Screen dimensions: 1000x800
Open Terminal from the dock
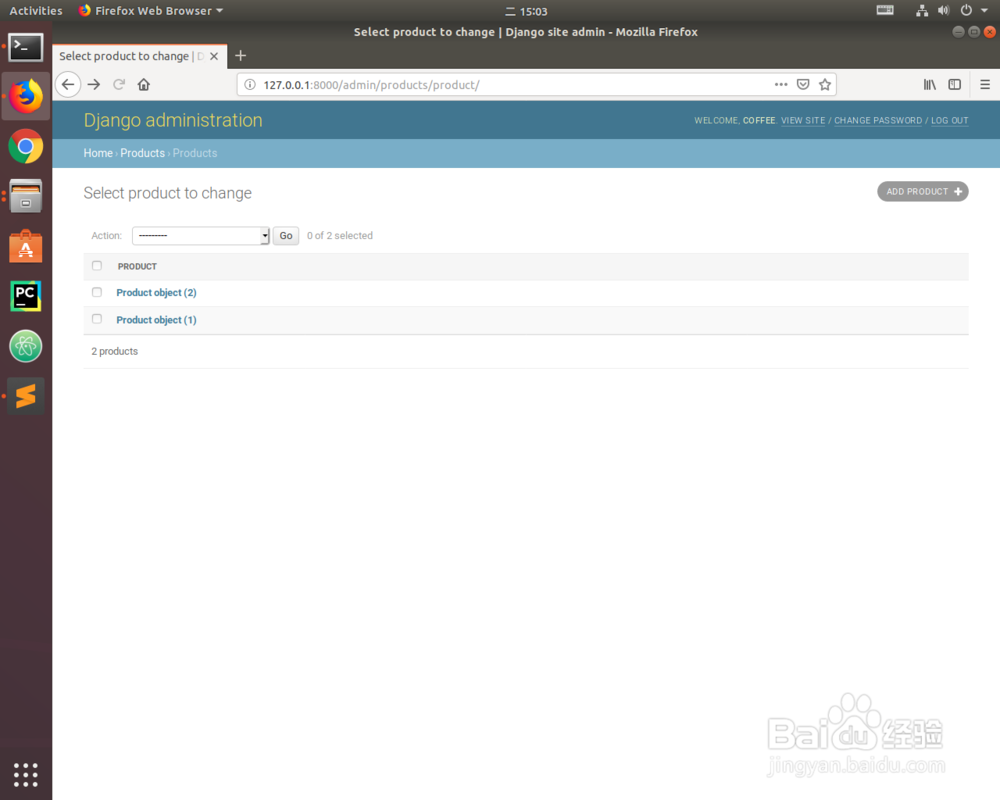26,47
